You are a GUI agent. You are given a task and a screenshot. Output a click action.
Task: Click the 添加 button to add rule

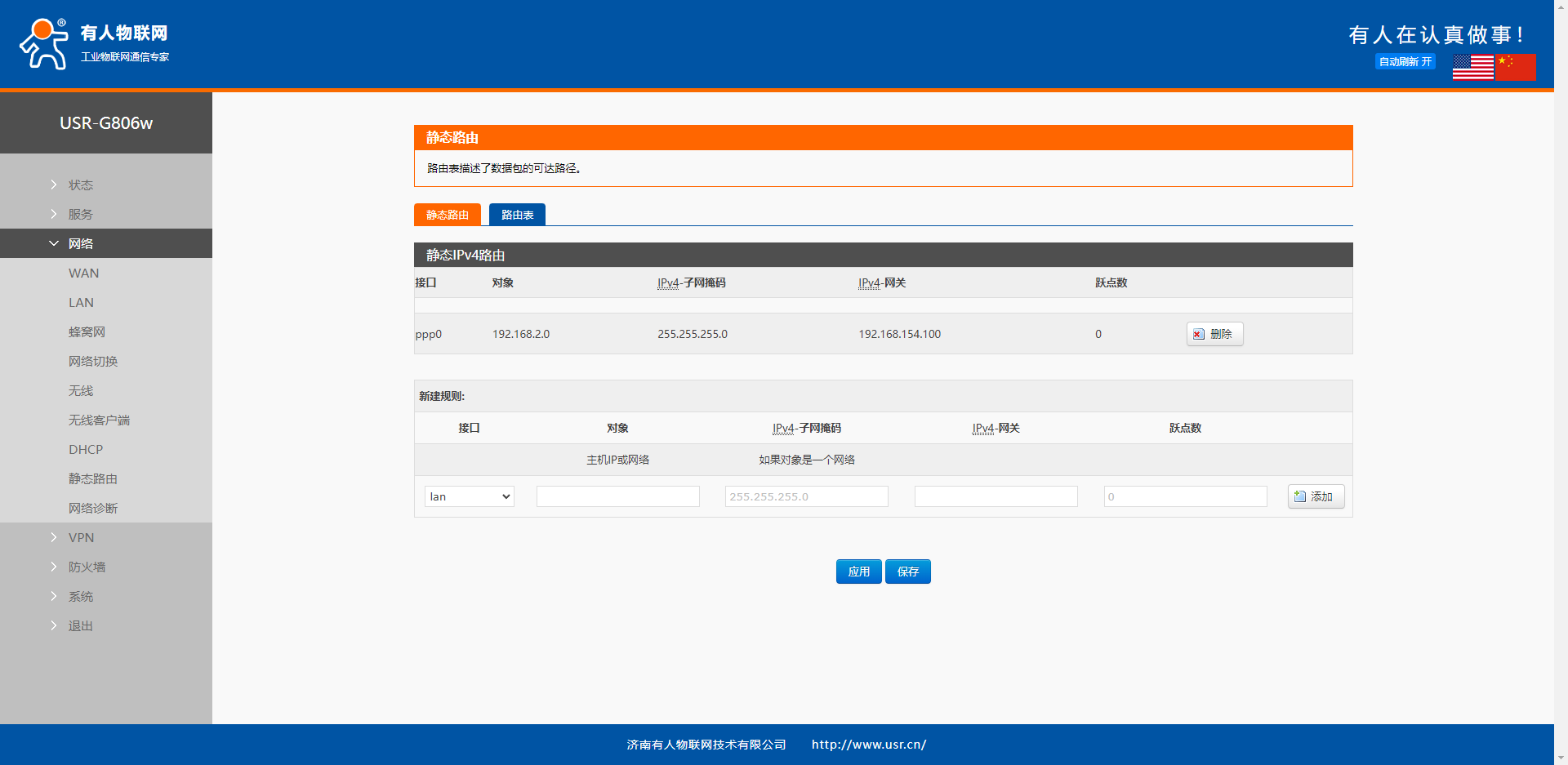point(1315,496)
